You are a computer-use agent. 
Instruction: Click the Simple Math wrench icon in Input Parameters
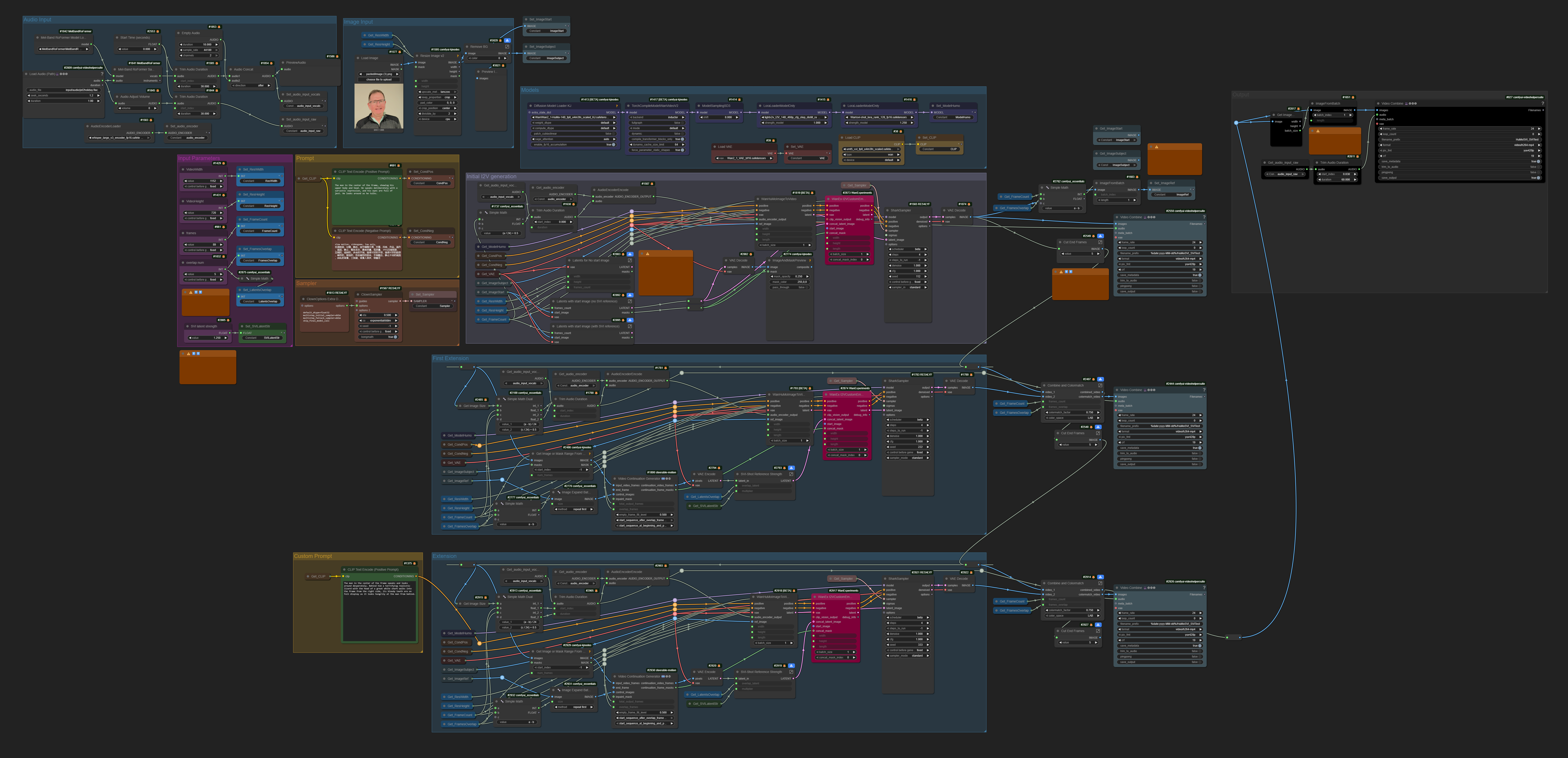coord(247,278)
